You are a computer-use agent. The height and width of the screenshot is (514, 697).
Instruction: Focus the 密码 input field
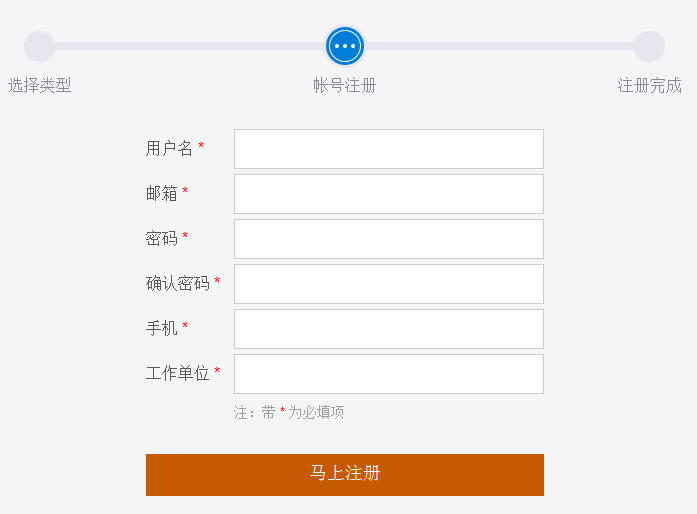coord(388,239)
